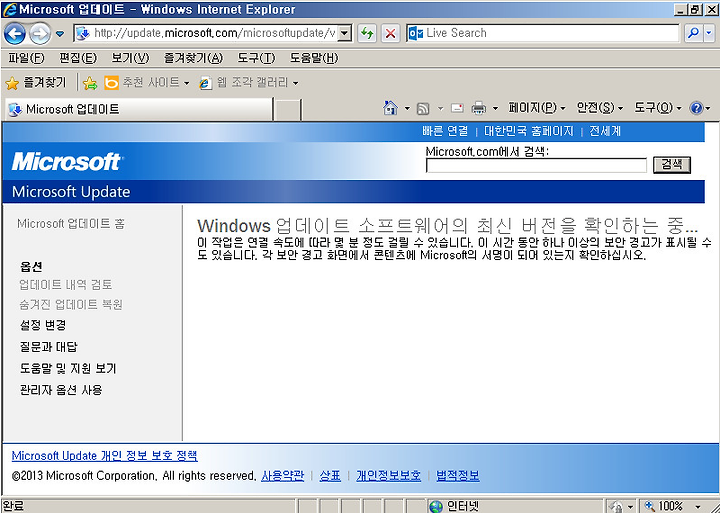Open 설정 변경 in sidebar
This screenshot has width=720, height=513.
[x=43, y=325]
